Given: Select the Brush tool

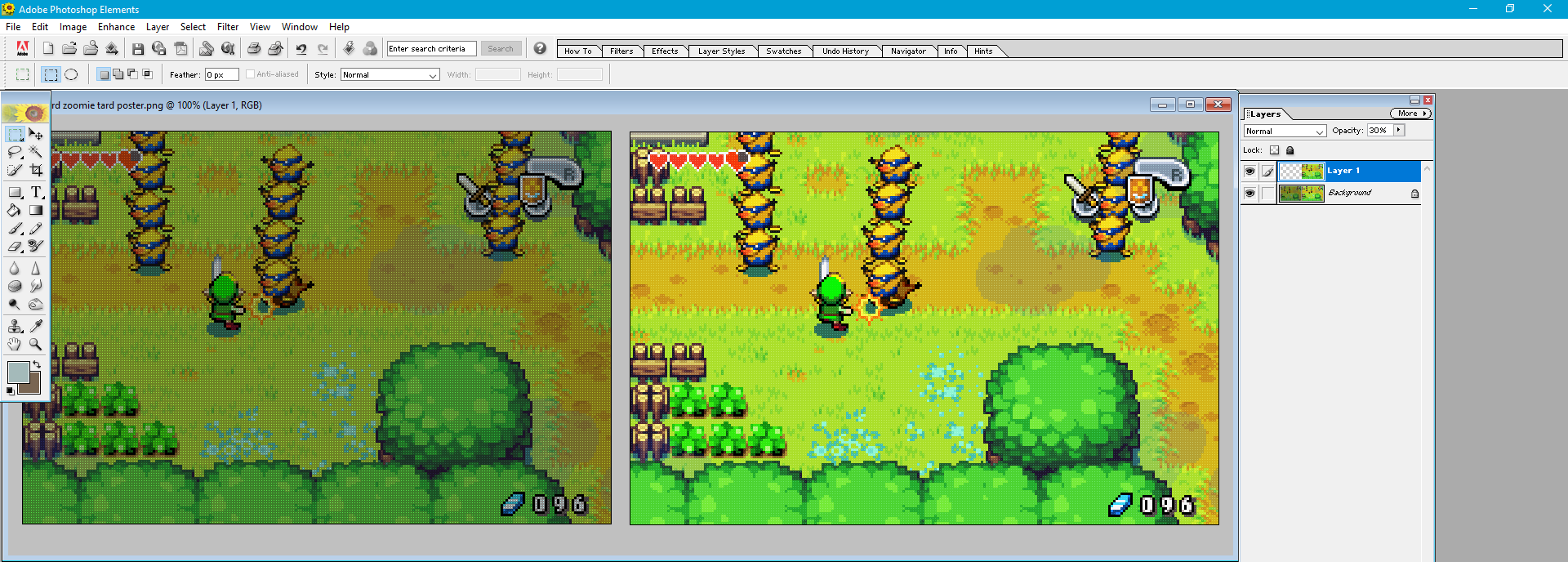Looking at the screenshot, I should click(x=15, y=228).
